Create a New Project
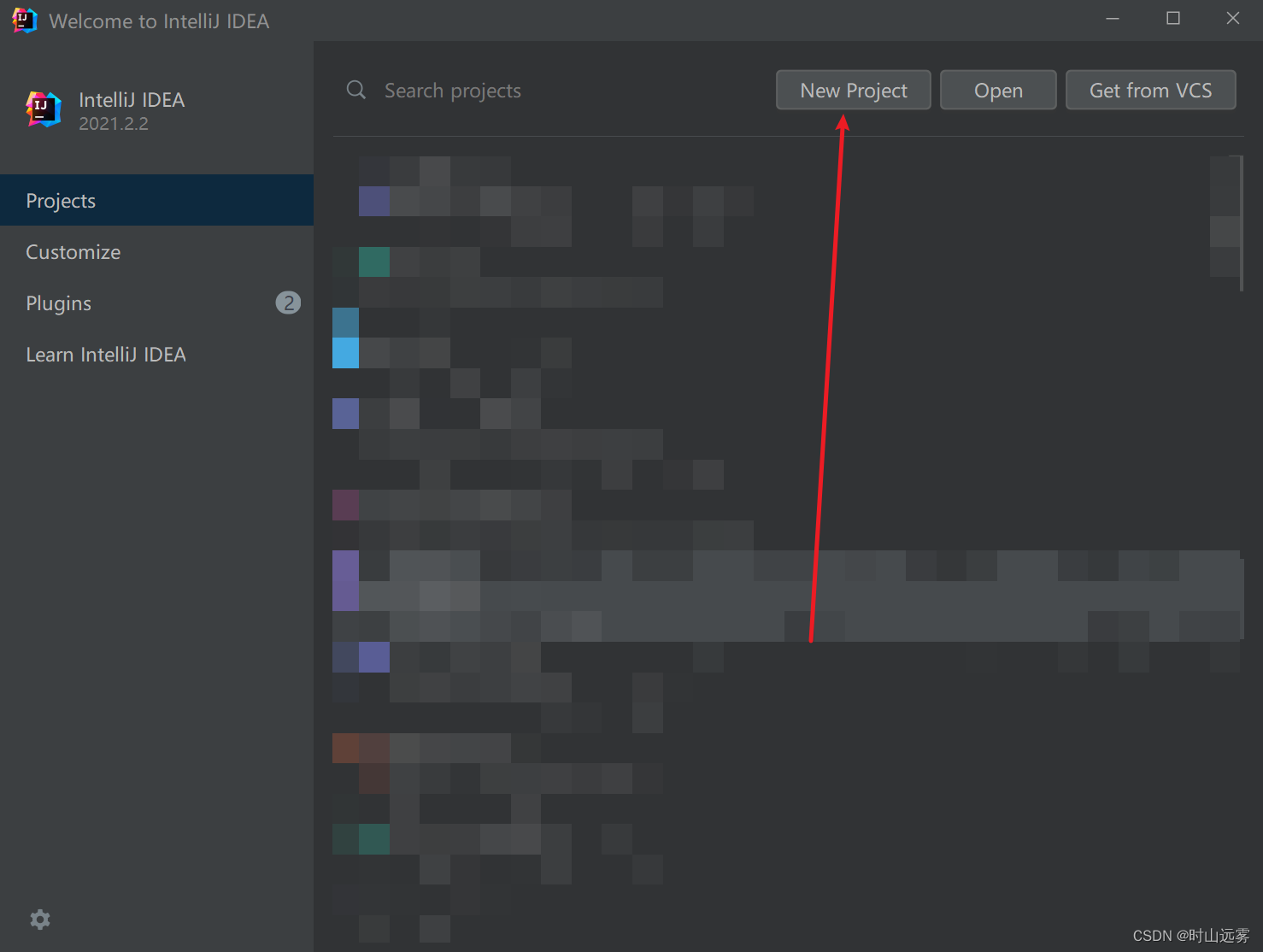 [x=854, y=90]
